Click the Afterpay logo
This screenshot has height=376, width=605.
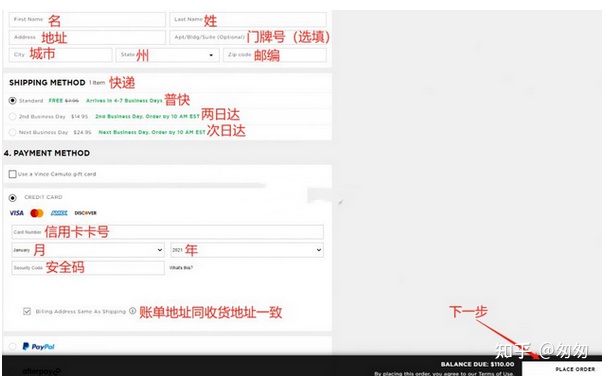click(x=41, y=371)
